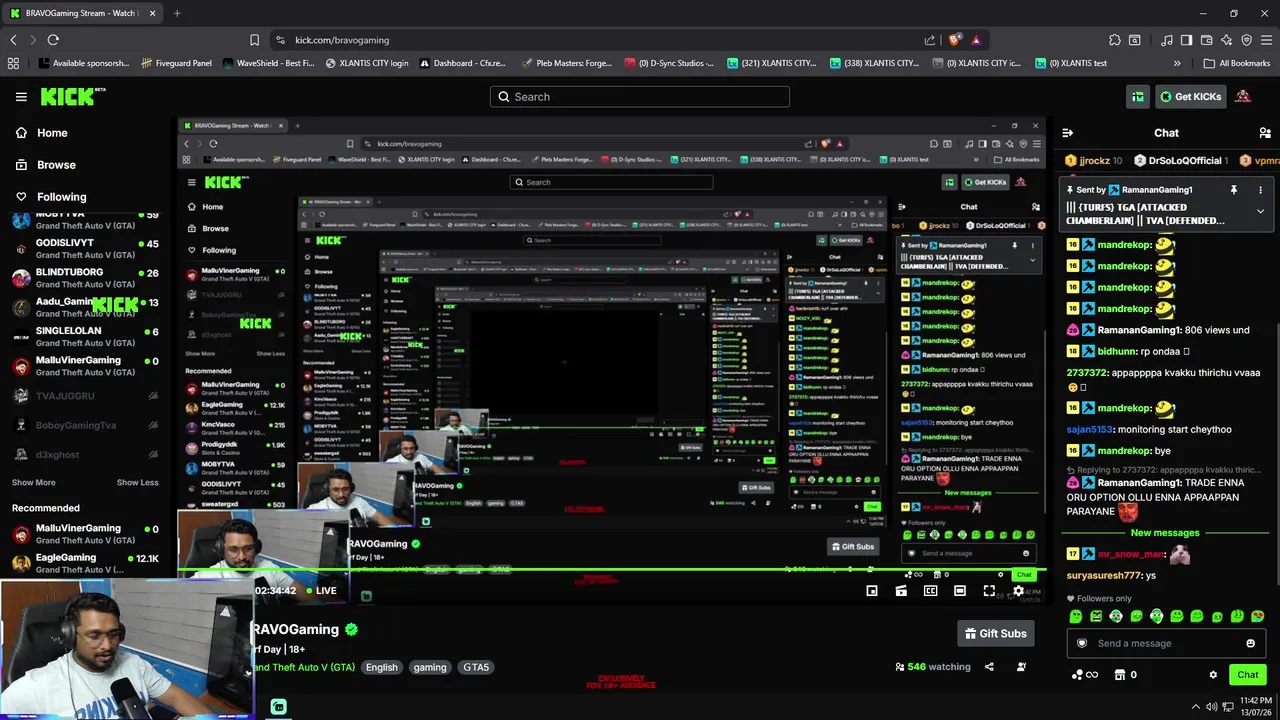This screenshot has width=1280, height=720.
Task: Click the Gift Subs button beside the viewer count
Action: (996, 633)
